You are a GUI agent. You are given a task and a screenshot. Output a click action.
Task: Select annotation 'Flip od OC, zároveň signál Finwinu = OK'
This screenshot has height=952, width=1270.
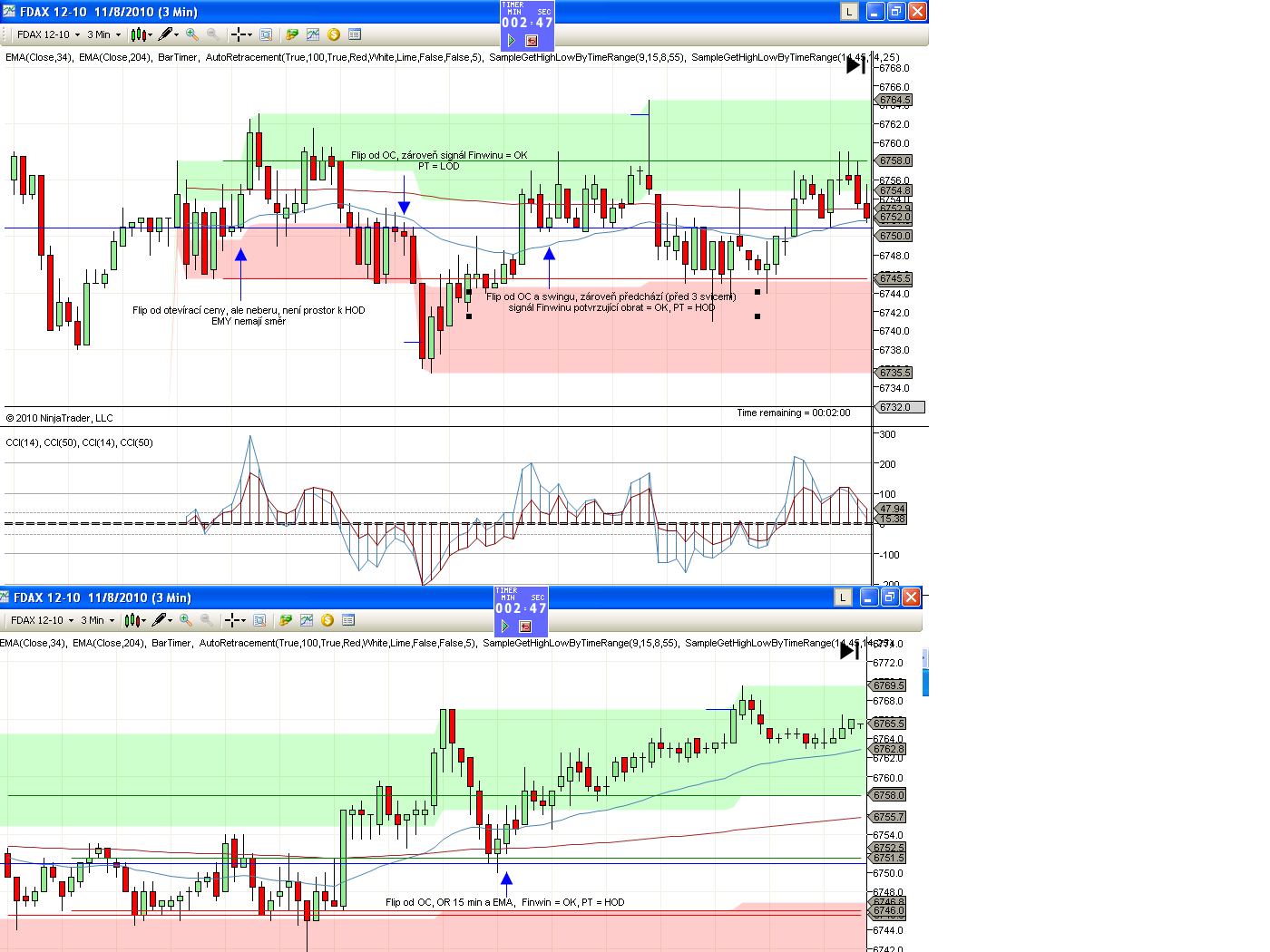click(x=439, y=155)
